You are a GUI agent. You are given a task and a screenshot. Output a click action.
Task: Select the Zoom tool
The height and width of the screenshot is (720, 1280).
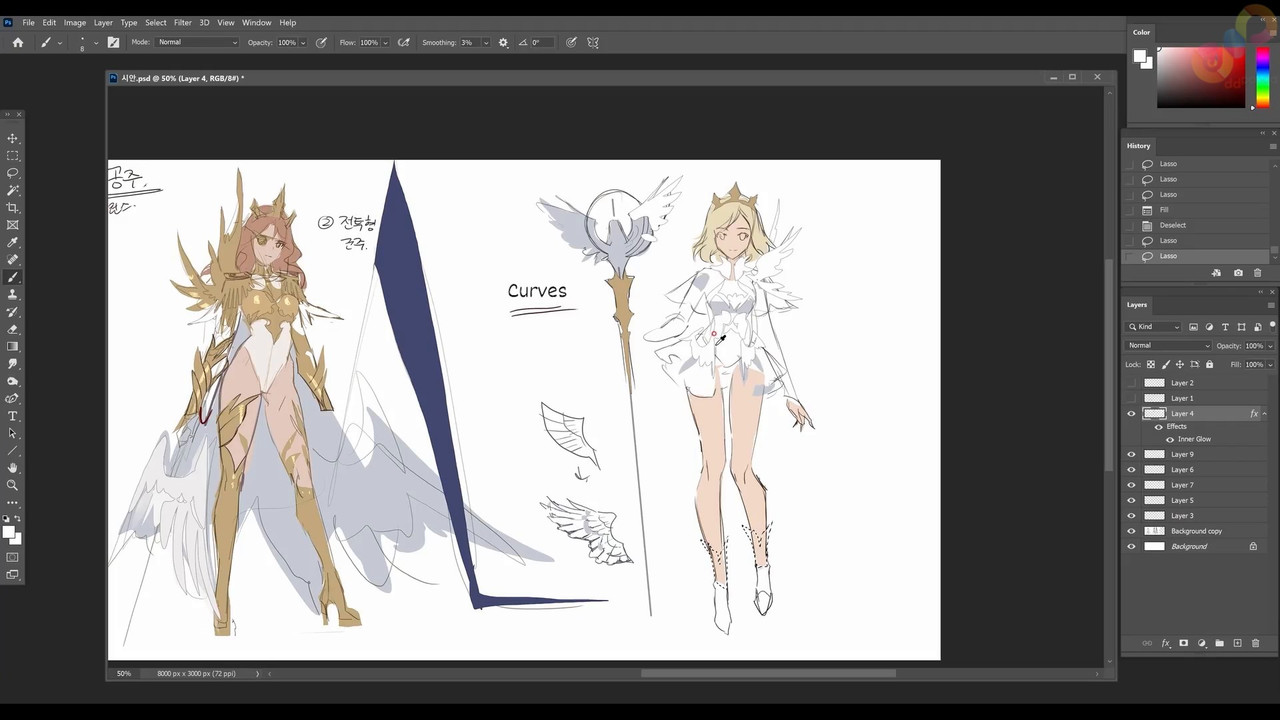click(x=13, y=485)
